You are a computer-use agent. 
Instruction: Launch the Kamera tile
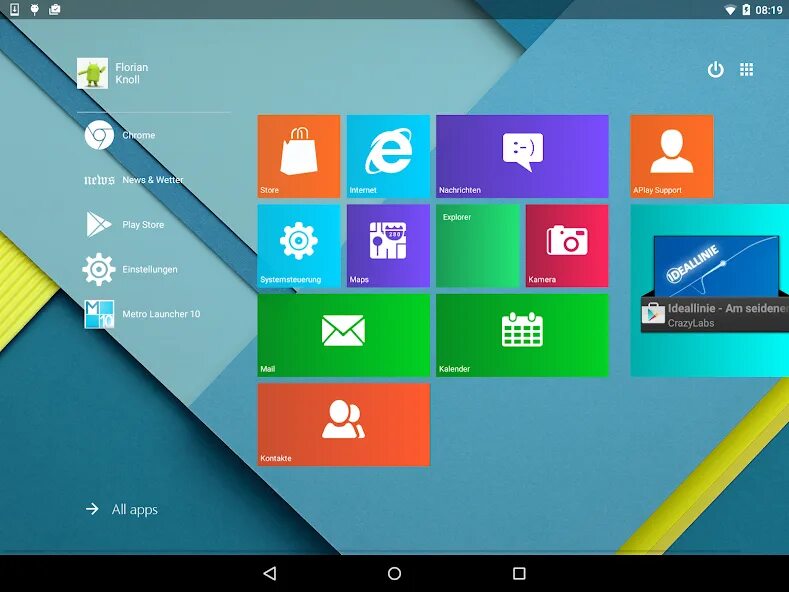click(x=567, y=246)
